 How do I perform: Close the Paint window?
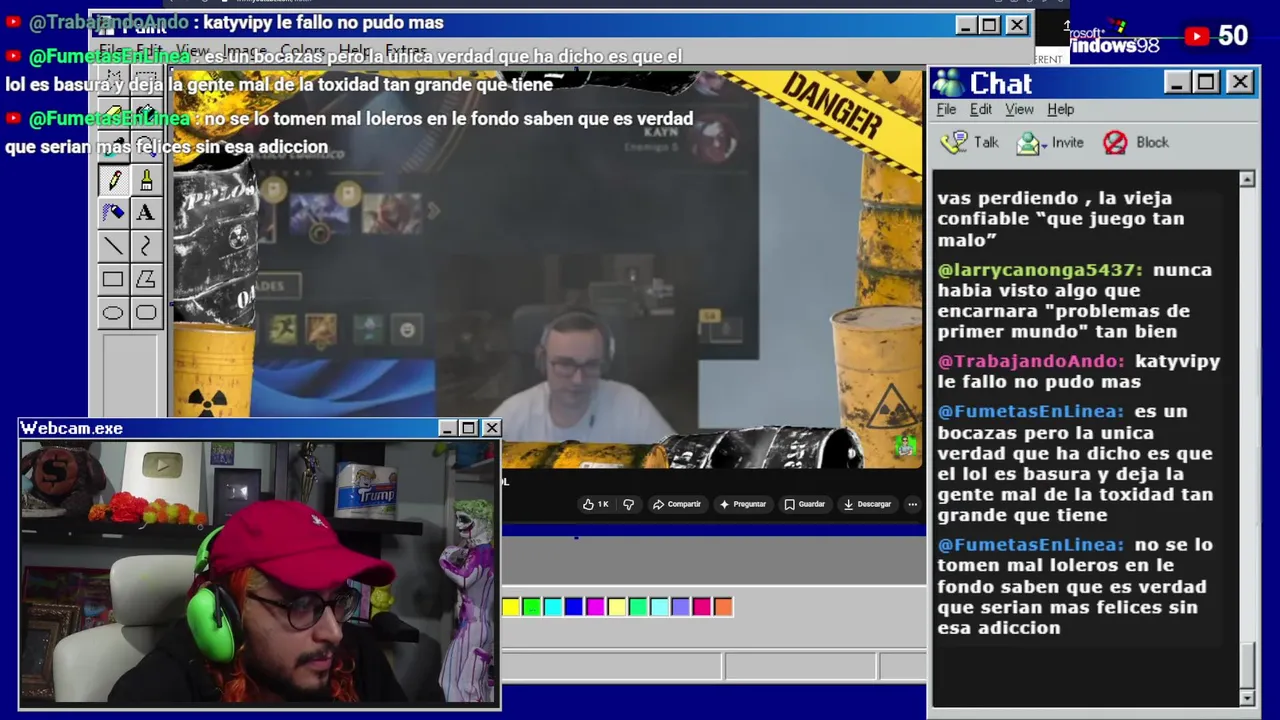pyautogui.click(x=1017, y=25)
